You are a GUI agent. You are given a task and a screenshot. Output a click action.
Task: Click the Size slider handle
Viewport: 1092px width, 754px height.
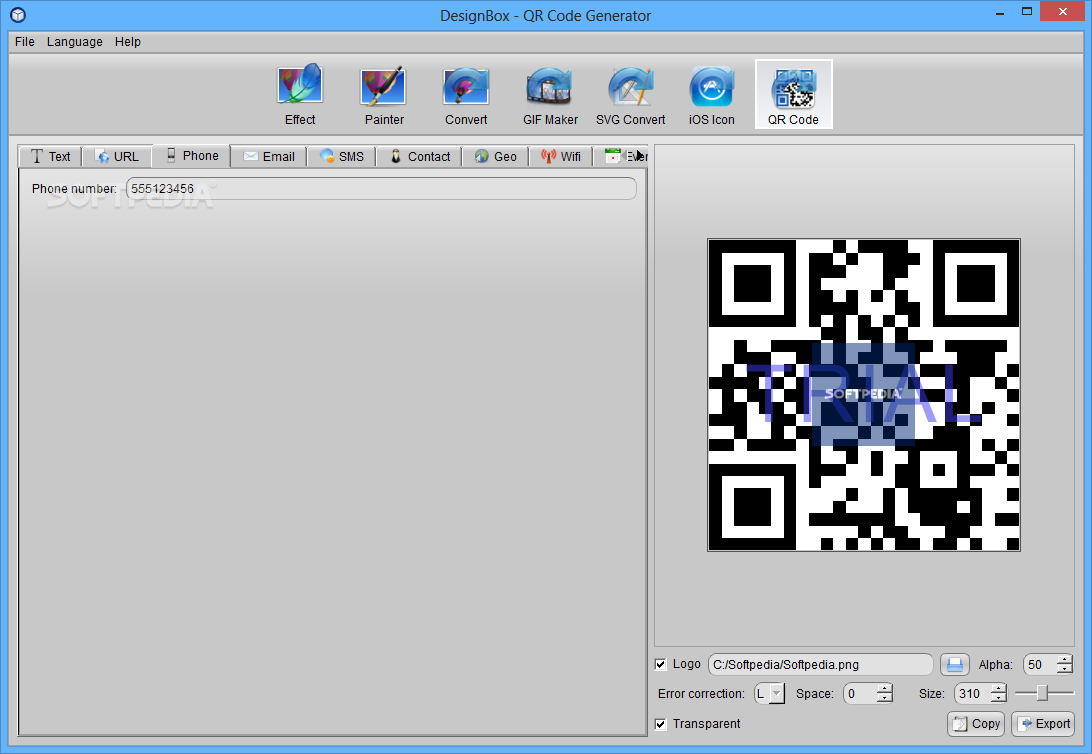(1043, 693)
